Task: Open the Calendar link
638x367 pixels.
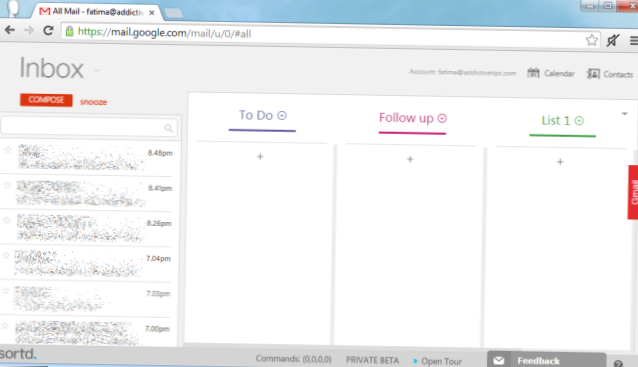Action: [559, 74]
